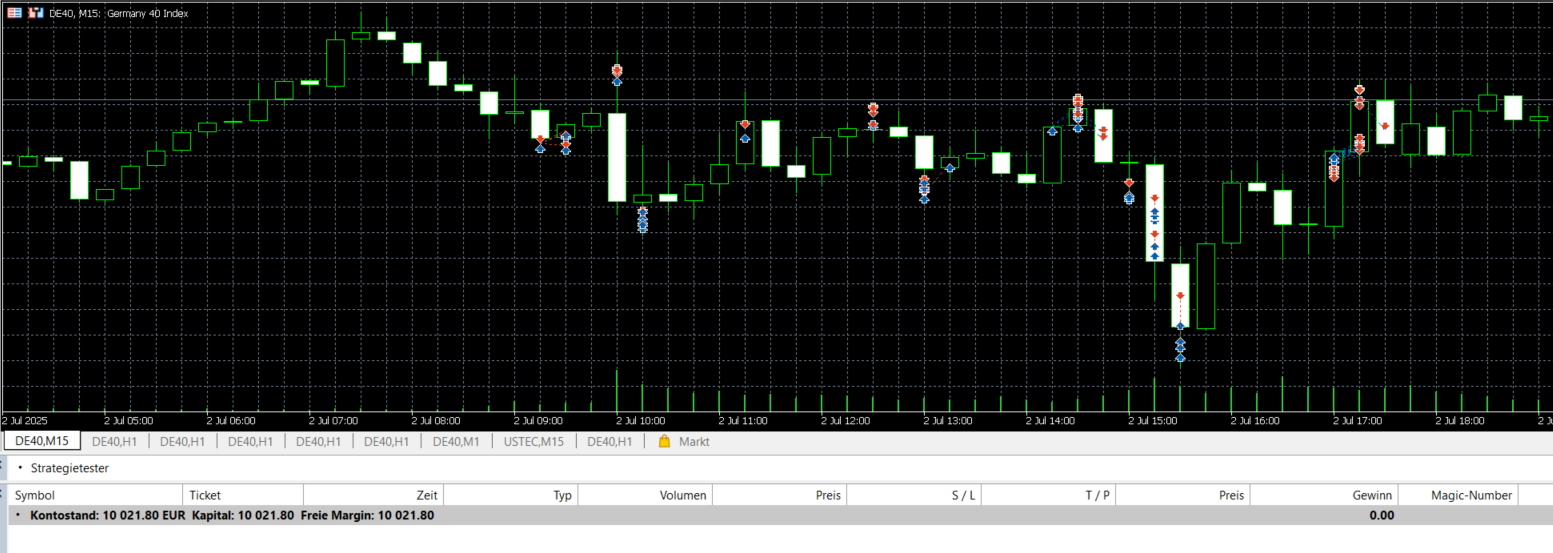The width and height of the screenshot is (1553, 553).
Task: Open the Markt tab
Action: tap(684, 441)
